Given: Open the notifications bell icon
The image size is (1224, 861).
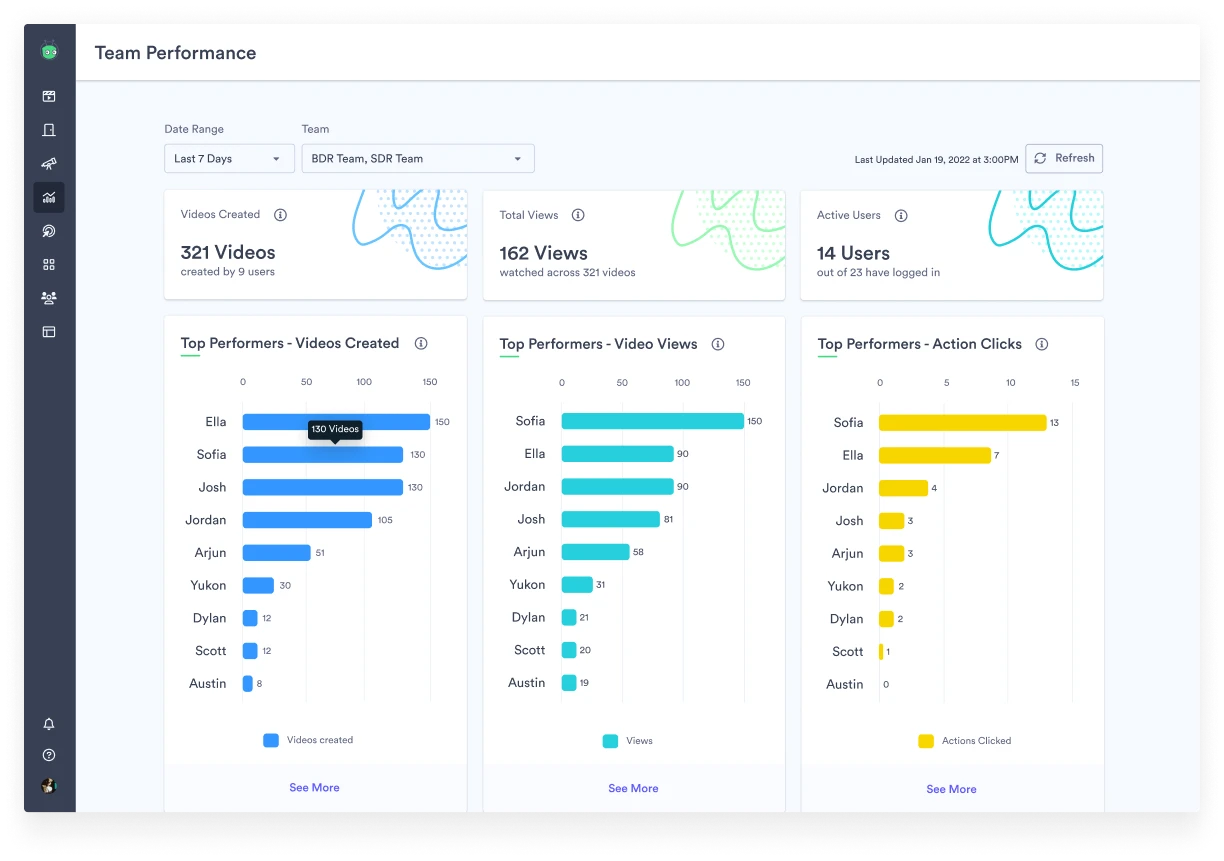Looking at the screenshot, I should [49, 724].
